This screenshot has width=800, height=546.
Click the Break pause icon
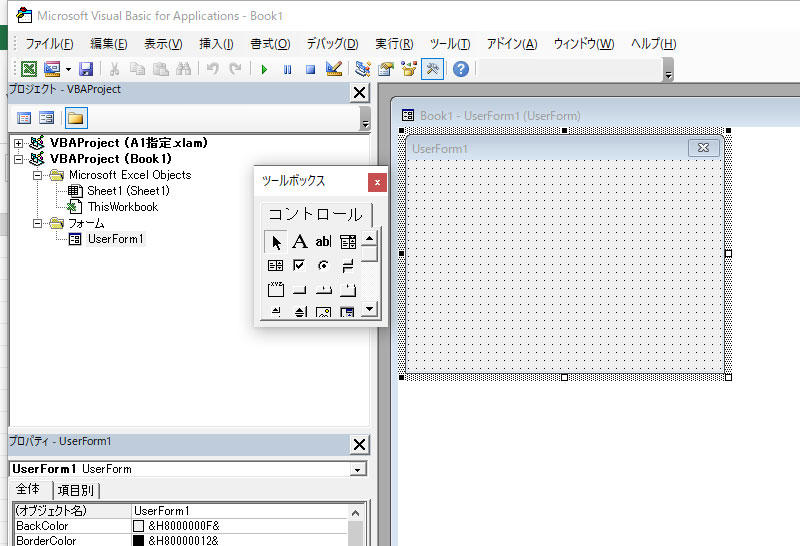[x=287, y=69]
